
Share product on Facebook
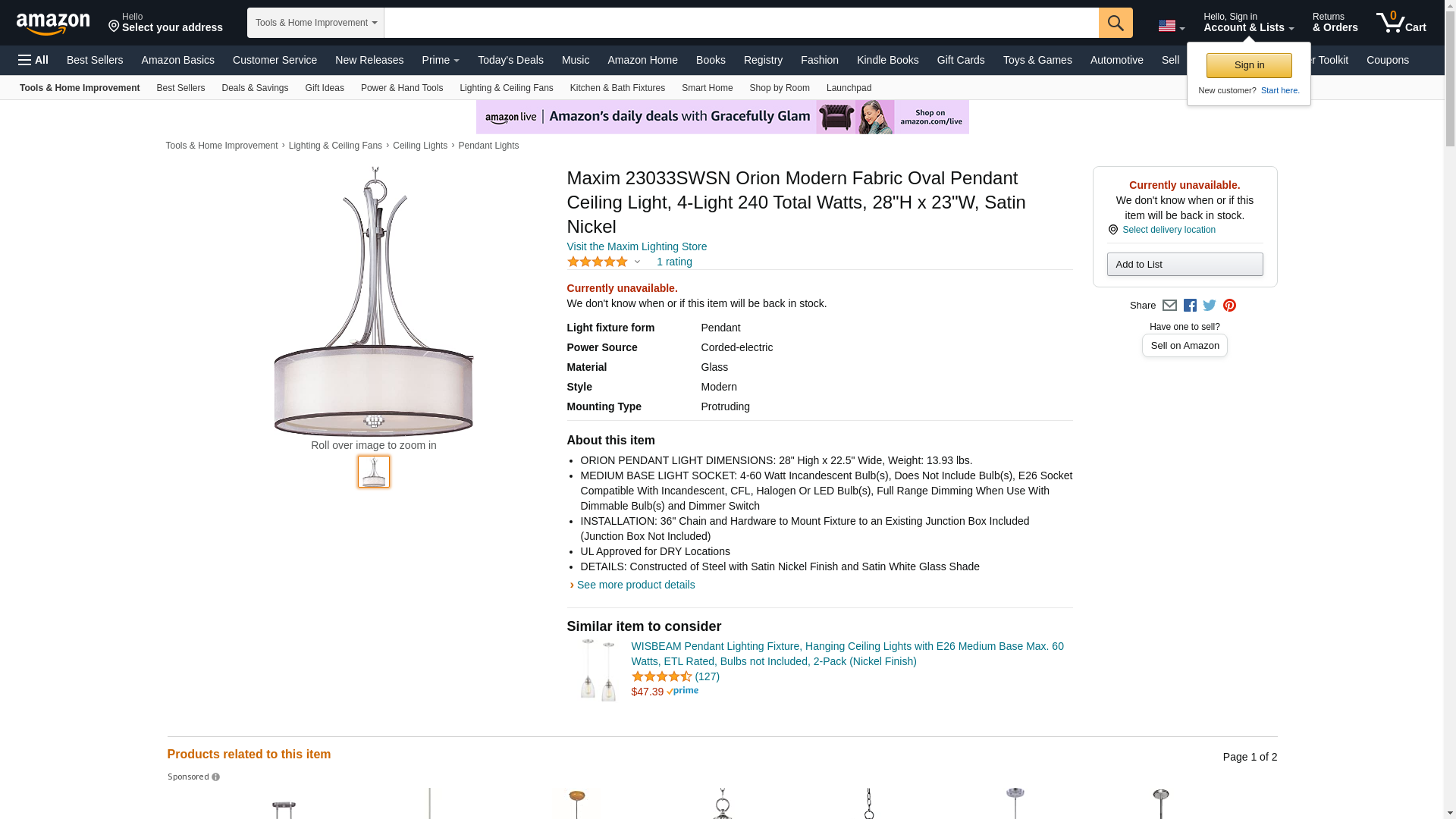point(1190,306)
